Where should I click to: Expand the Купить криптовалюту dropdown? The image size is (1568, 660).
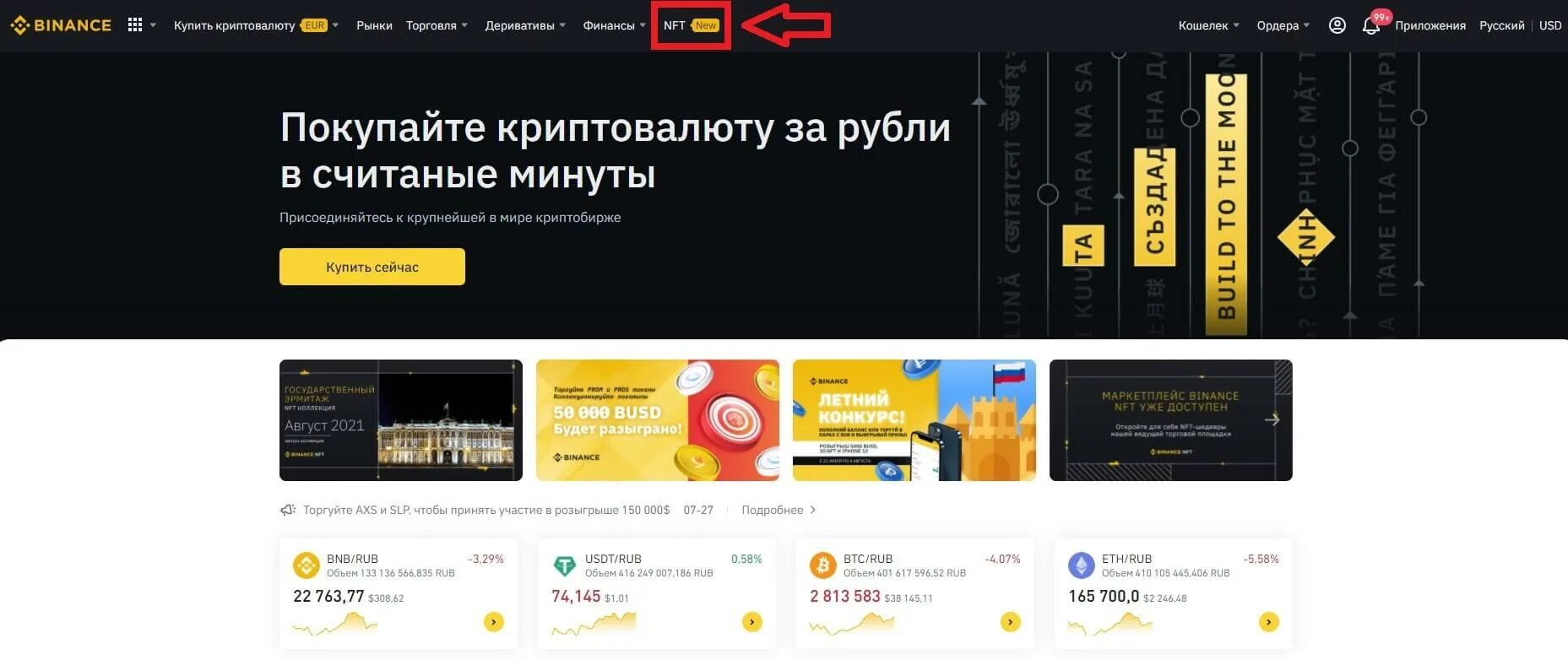pyautogui.click(x=256, y=25)
